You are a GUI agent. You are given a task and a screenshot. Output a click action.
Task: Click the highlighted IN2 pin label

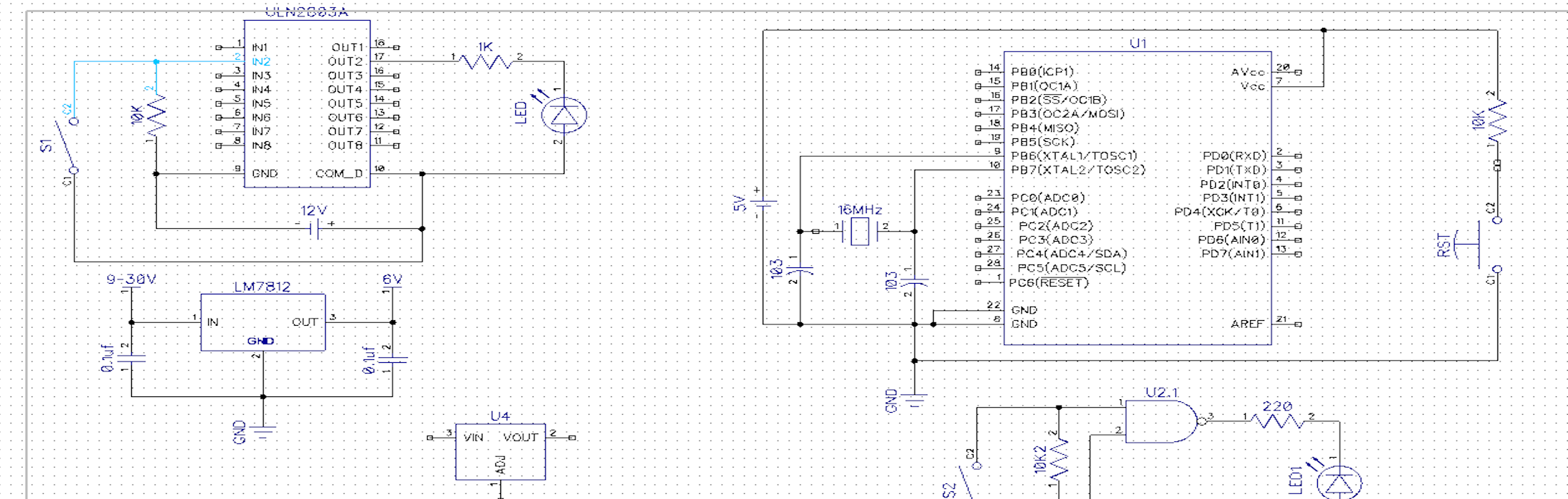[x=261, y=62]
